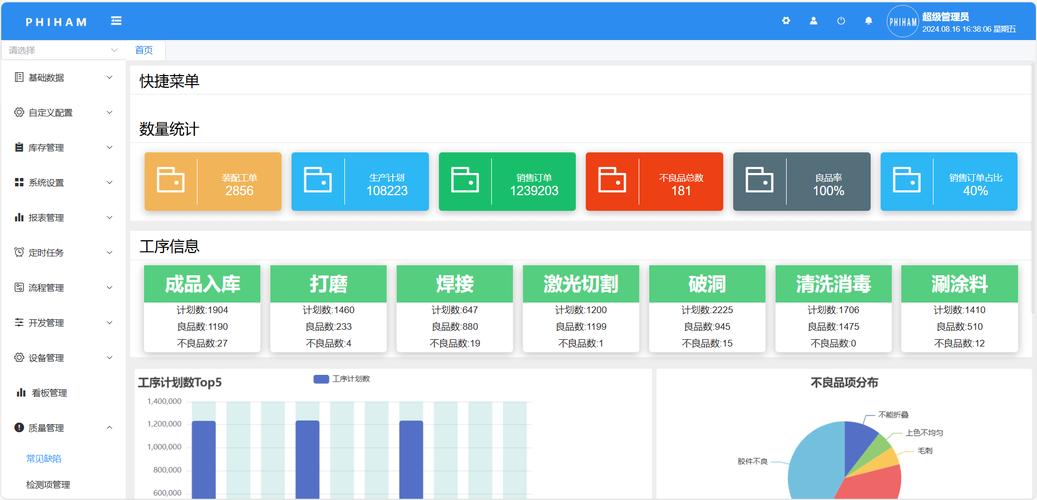Click the 破洞 process header
Viewport: 1037px width, 500px height.
point(707,284)
